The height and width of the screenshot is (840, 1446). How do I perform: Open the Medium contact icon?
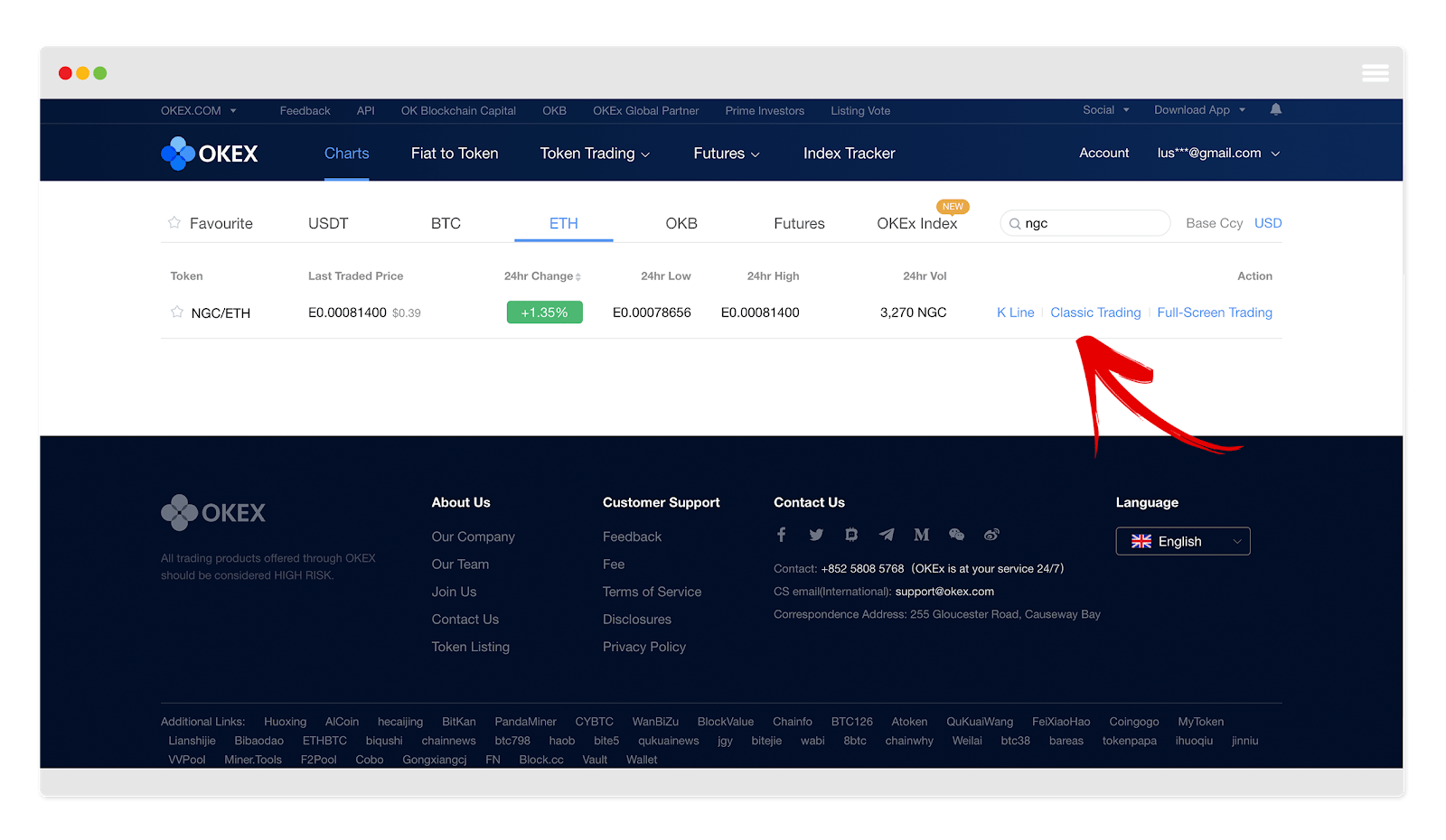[922, 535]
